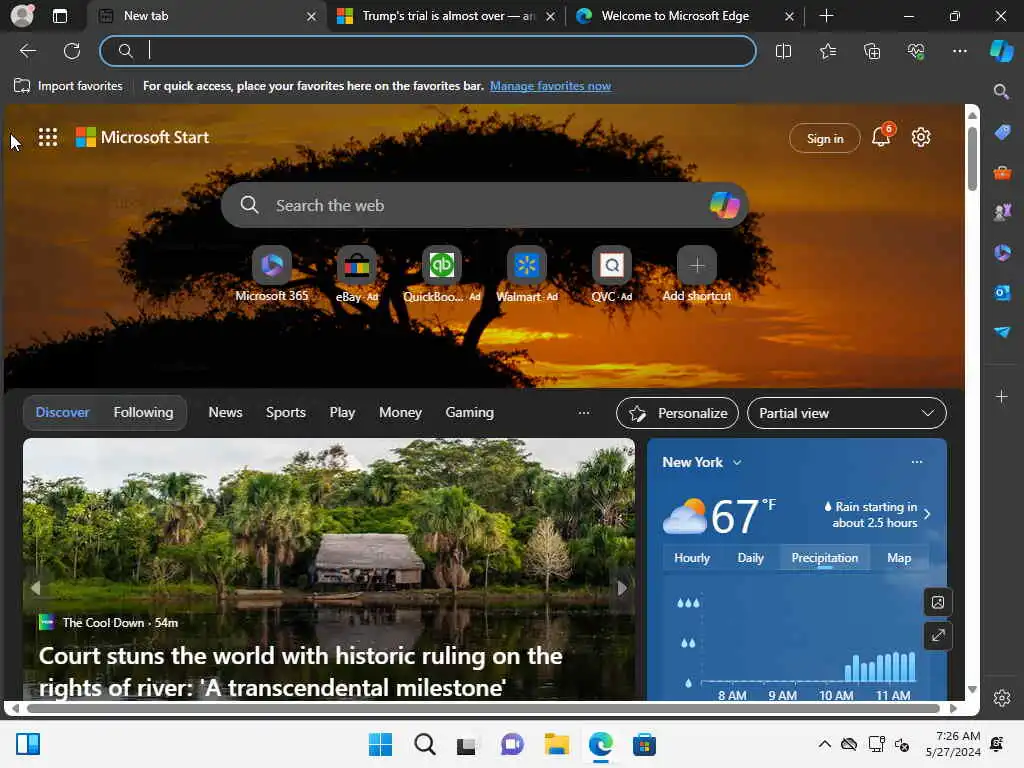
Task: Open a new browser tab
Action: (x=826, y=16)
